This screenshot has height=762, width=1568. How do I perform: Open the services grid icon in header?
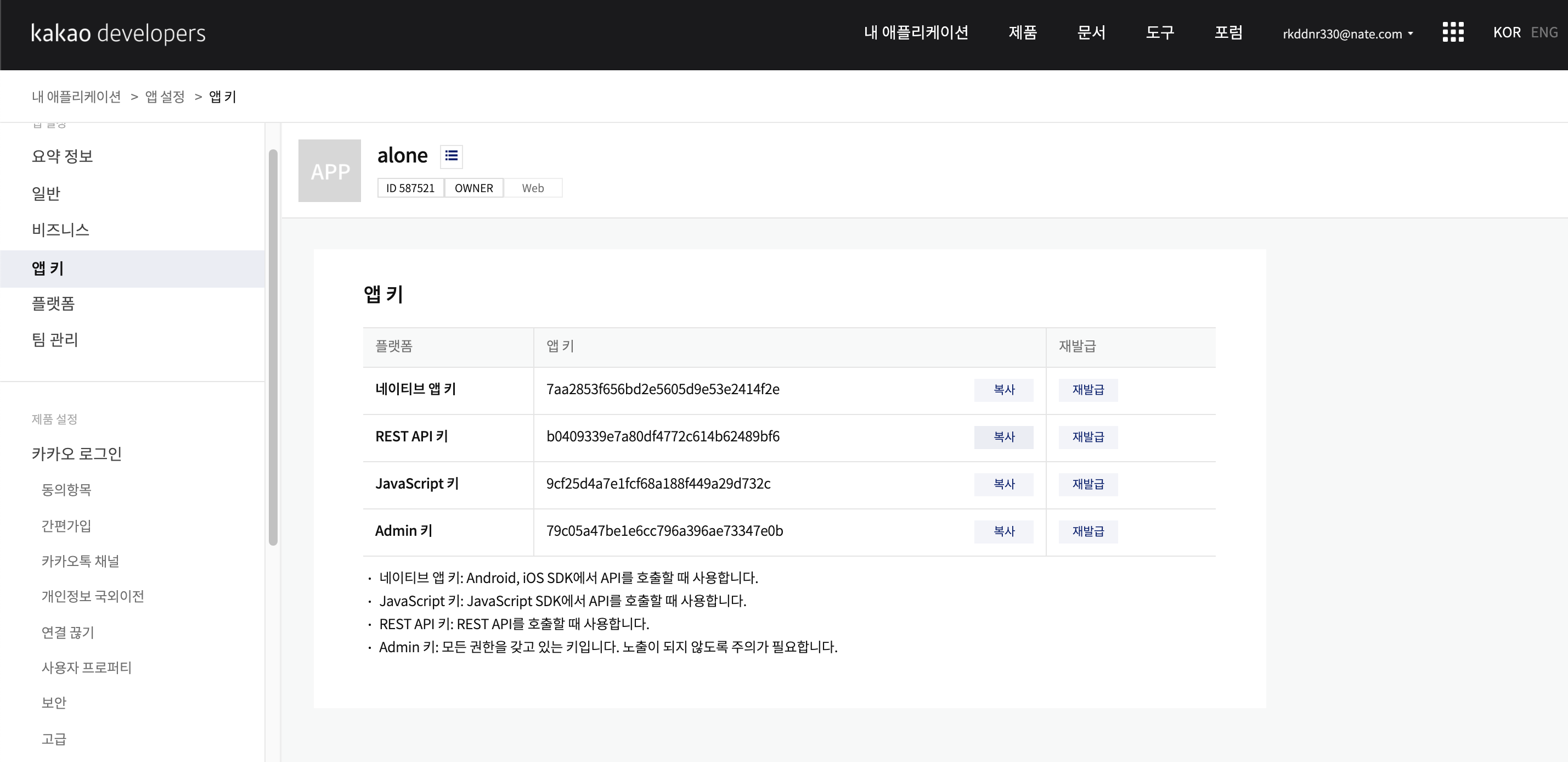click(x=1453, y=32)
